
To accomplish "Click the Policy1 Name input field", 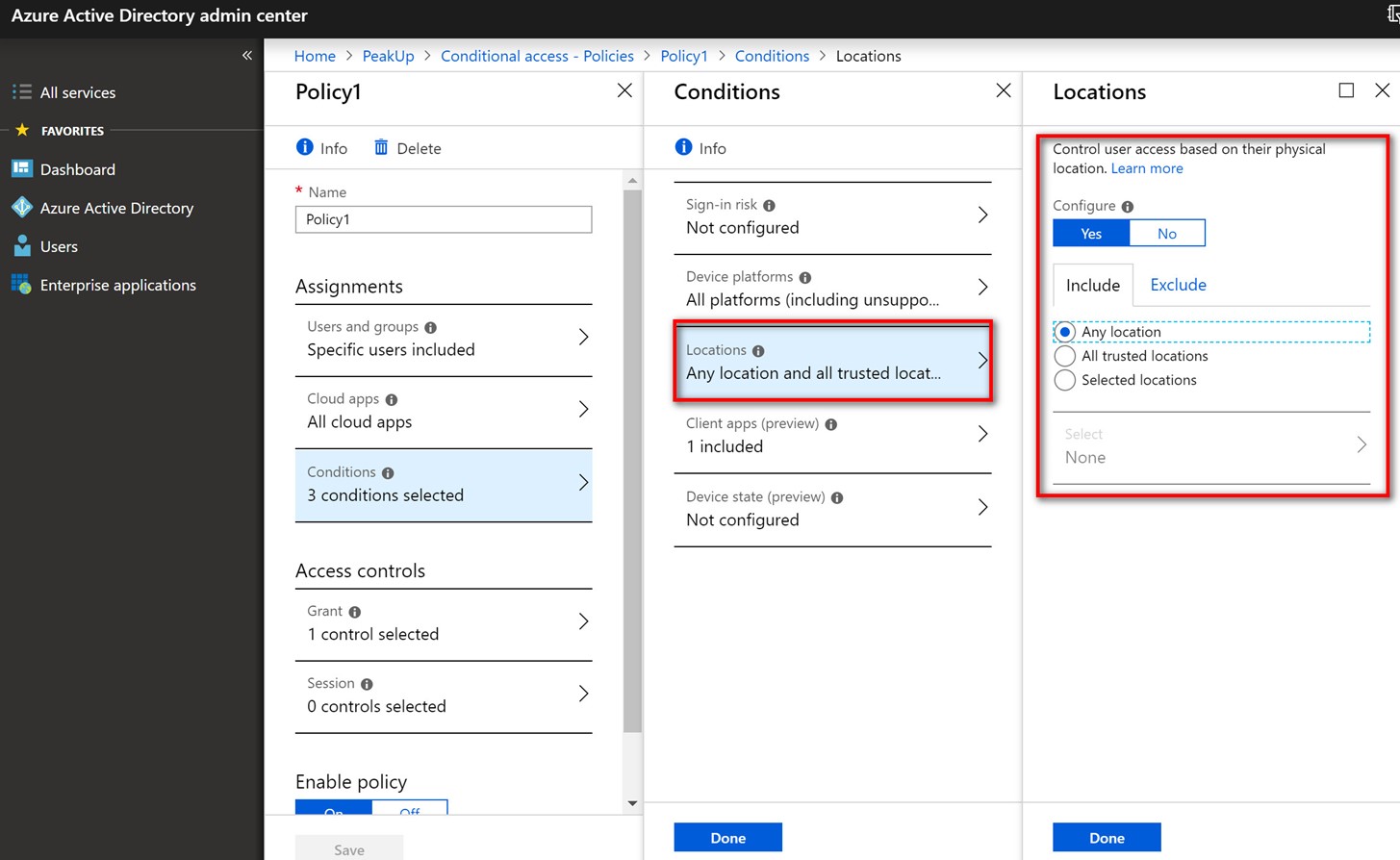I will point(444,219).
